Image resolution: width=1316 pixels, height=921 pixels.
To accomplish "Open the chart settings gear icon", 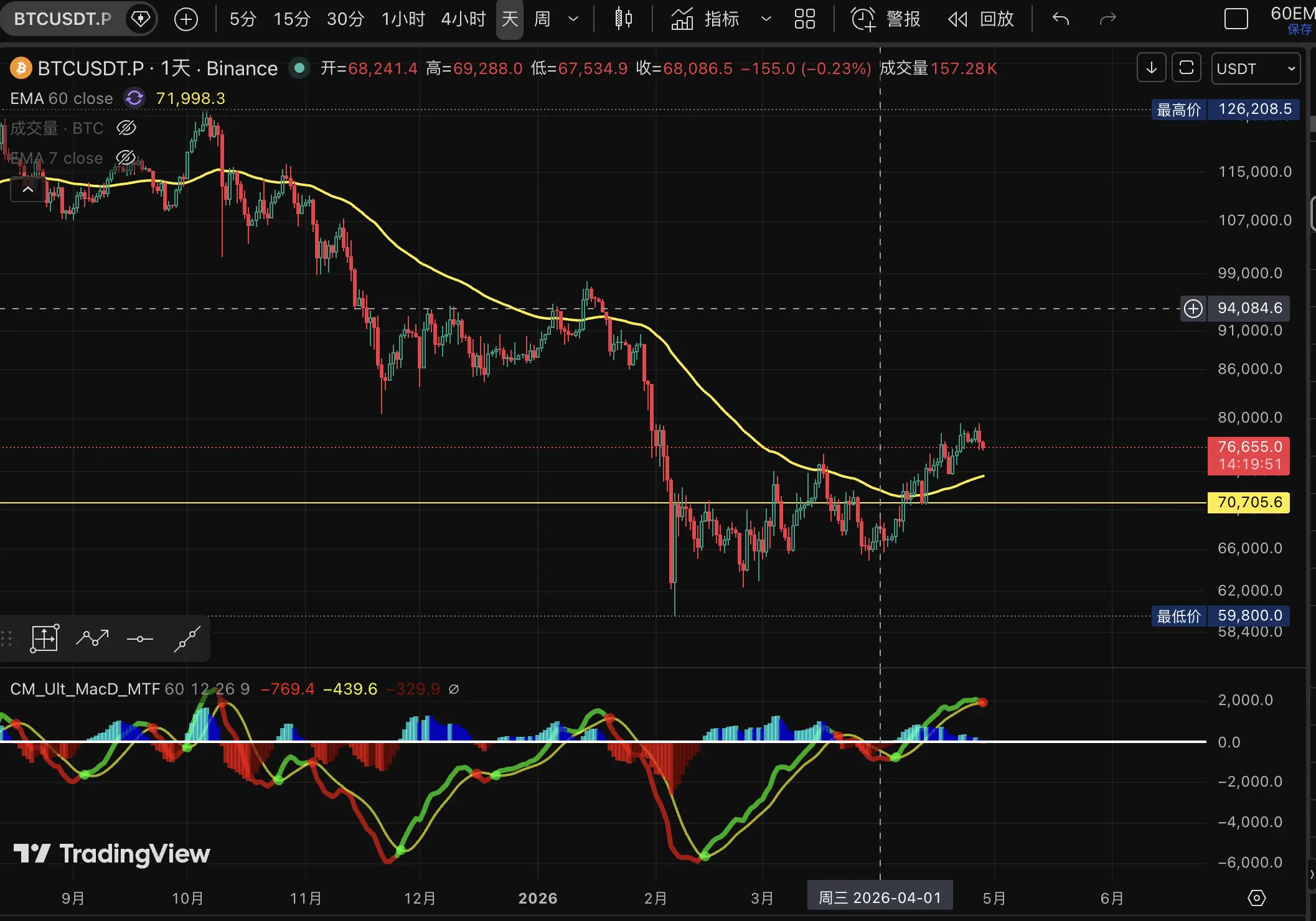I will 1256,898.
